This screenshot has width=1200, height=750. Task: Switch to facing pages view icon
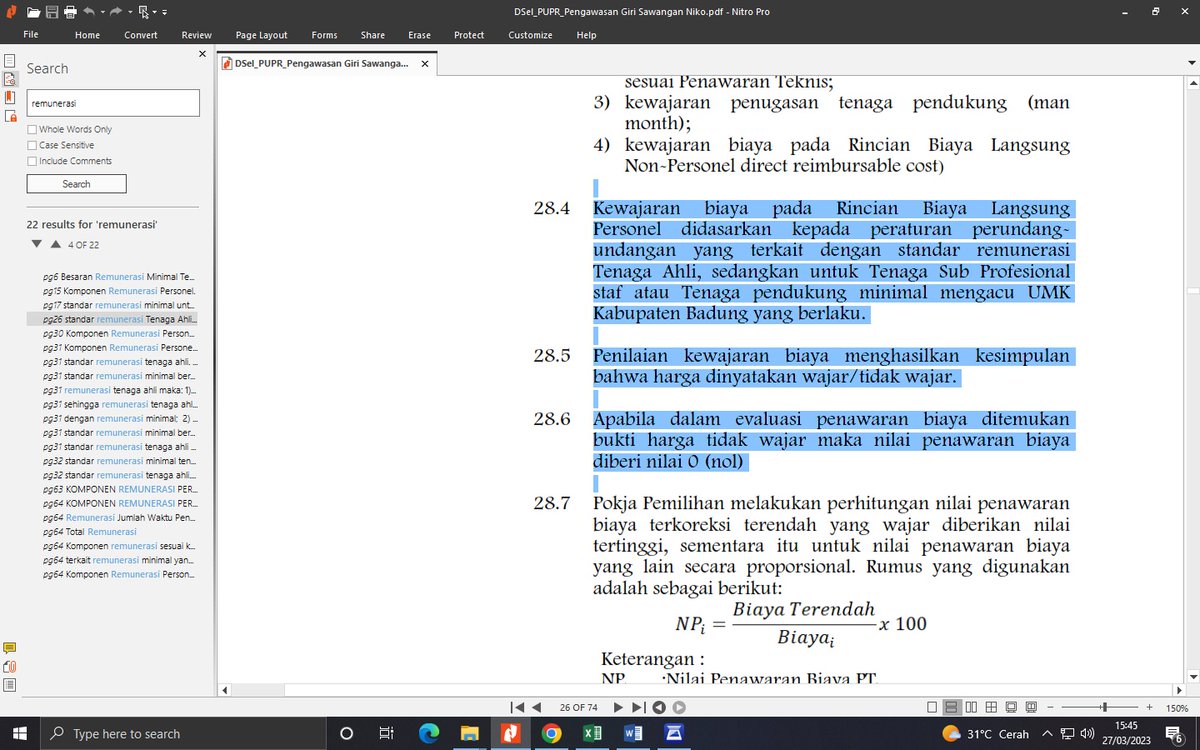pos(972,707)
